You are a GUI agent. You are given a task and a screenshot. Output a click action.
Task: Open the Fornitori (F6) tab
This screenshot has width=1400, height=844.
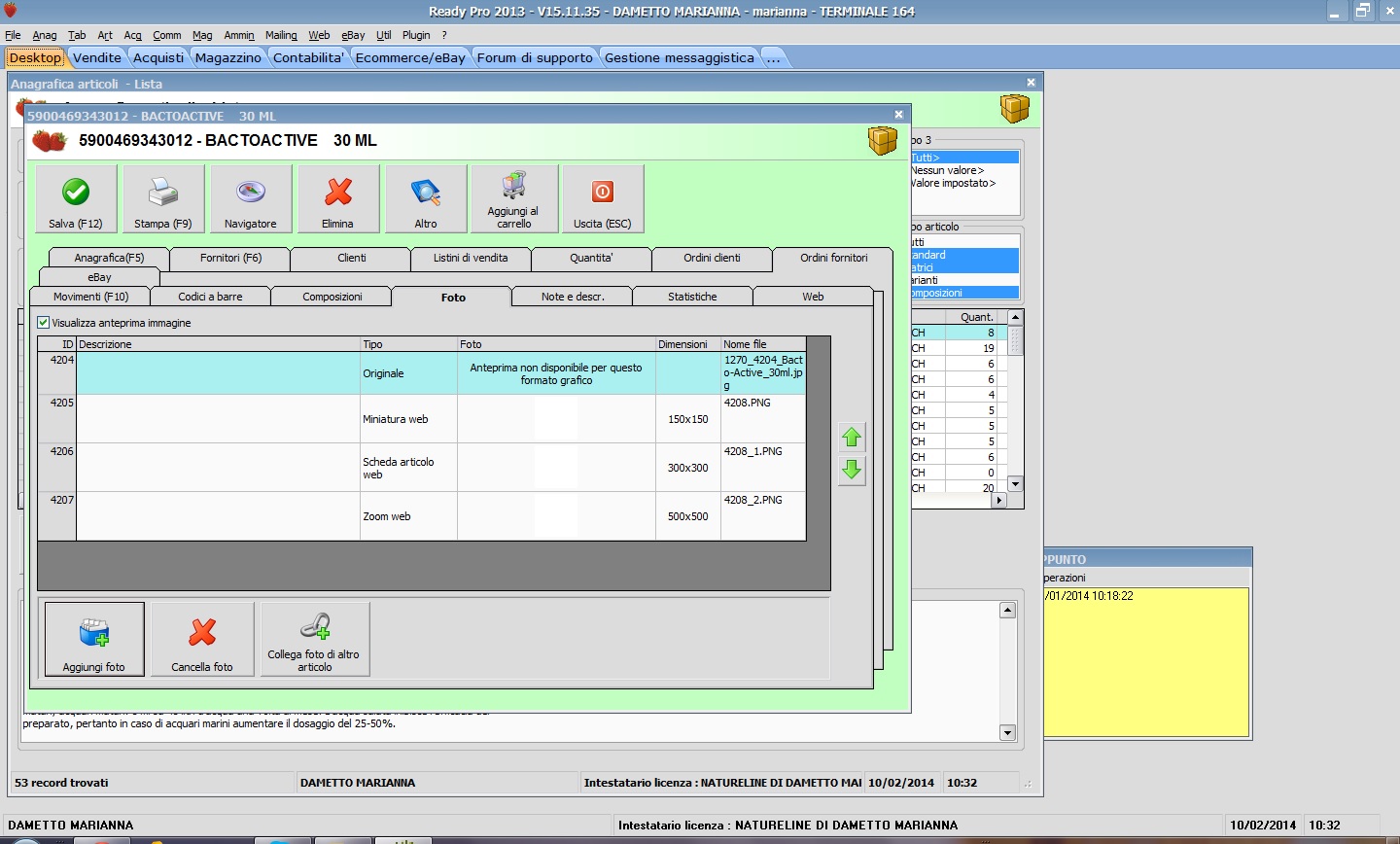point(230,258)
